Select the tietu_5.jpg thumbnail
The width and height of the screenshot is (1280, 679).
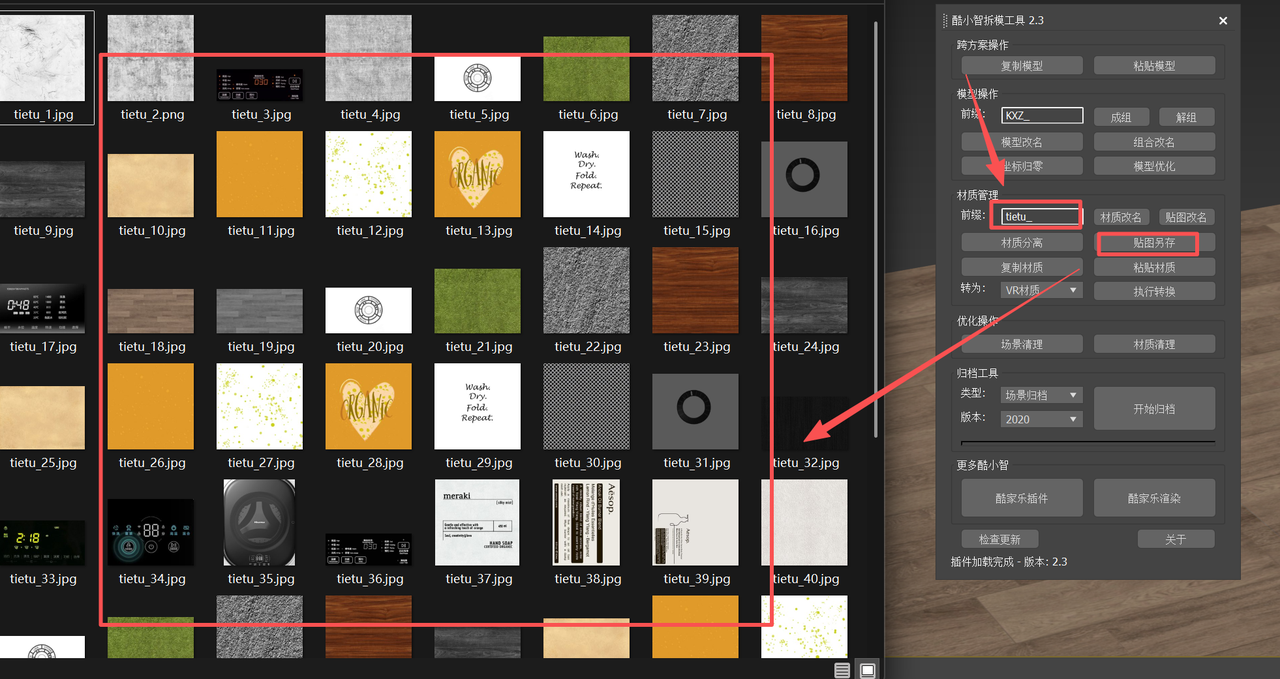(x=477, y=79)
